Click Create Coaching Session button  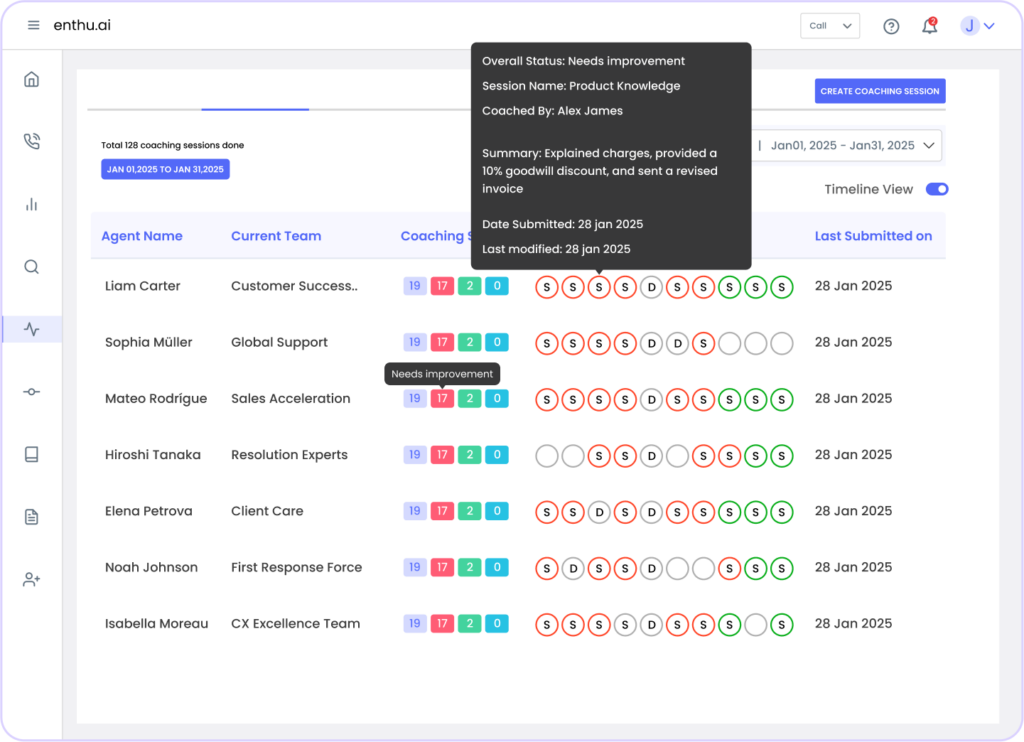click(x=880, y=91)
